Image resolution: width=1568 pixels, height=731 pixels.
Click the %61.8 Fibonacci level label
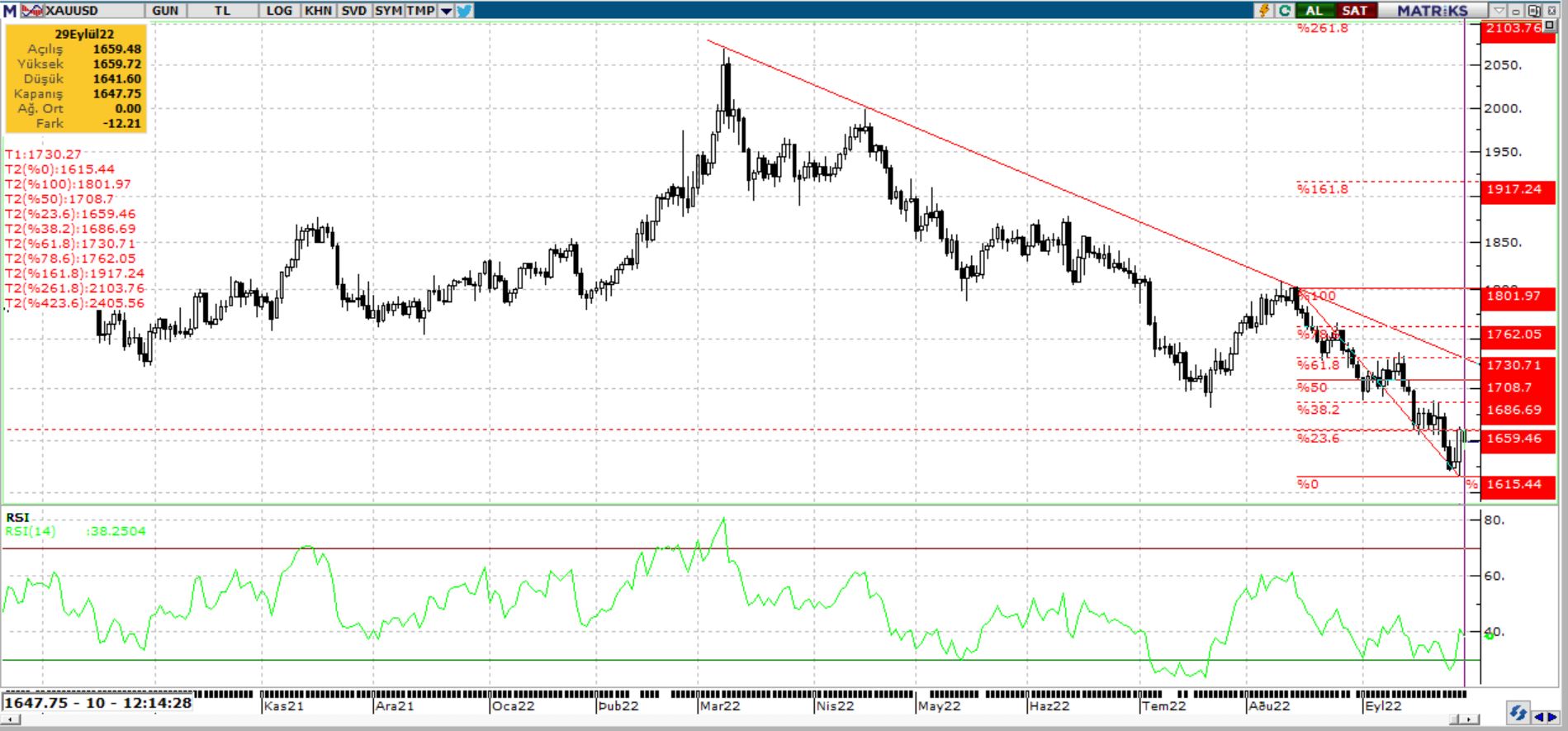pyautogui.click(x=1318, y=365)
